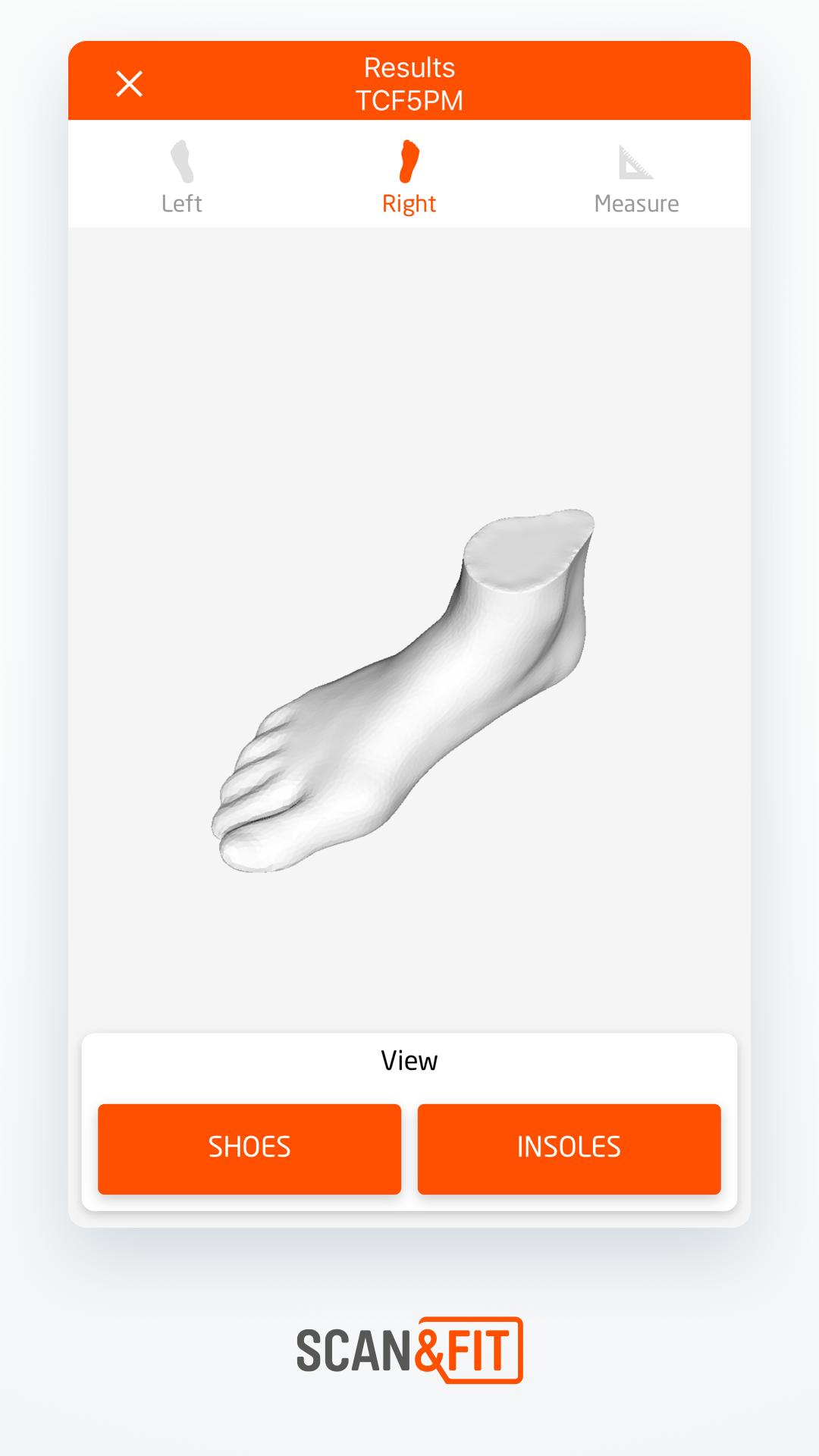Click the View heading above the buttons

click(x=409, y=1060)
